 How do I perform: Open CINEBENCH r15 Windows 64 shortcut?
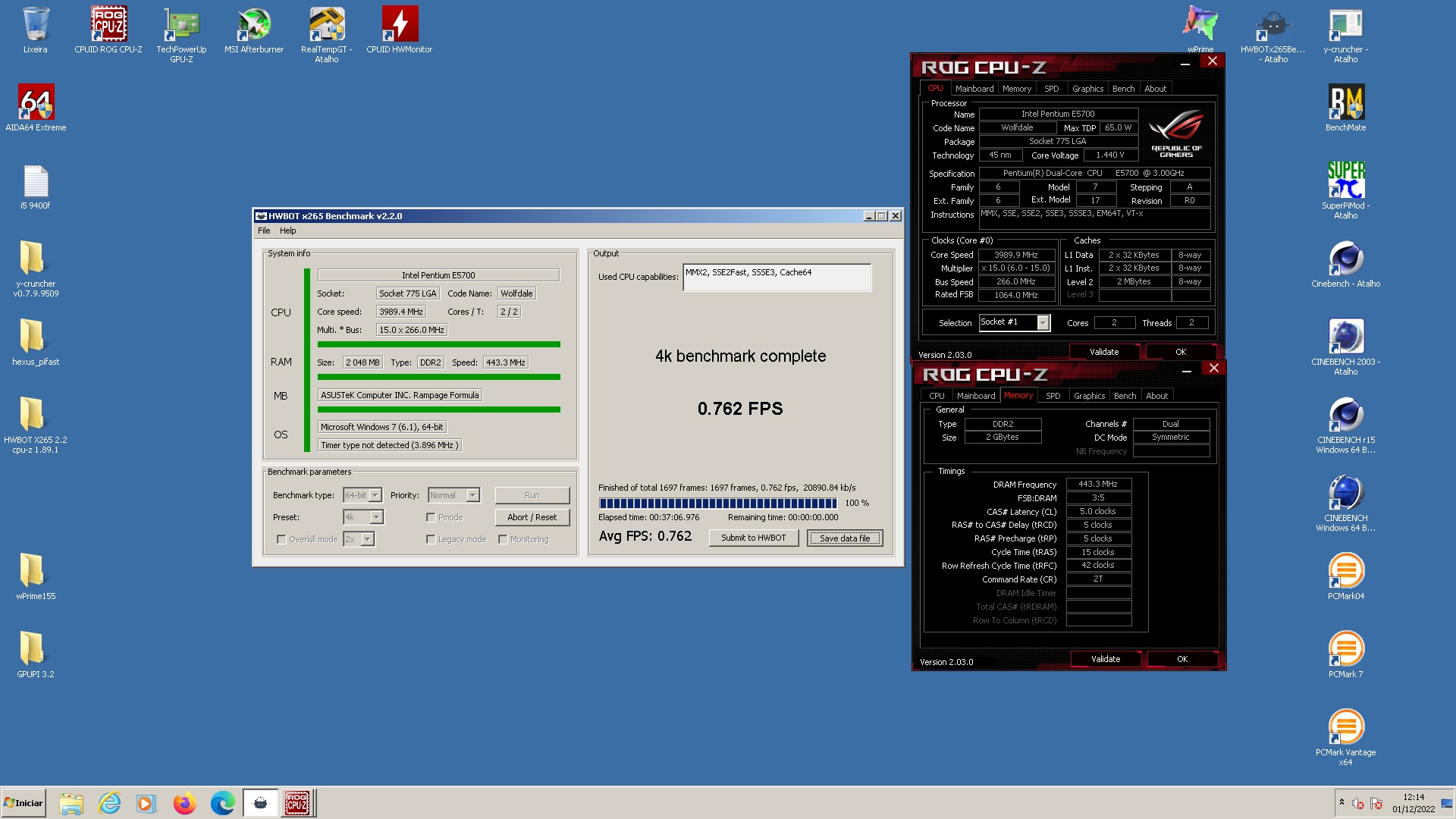point(1346,425)
